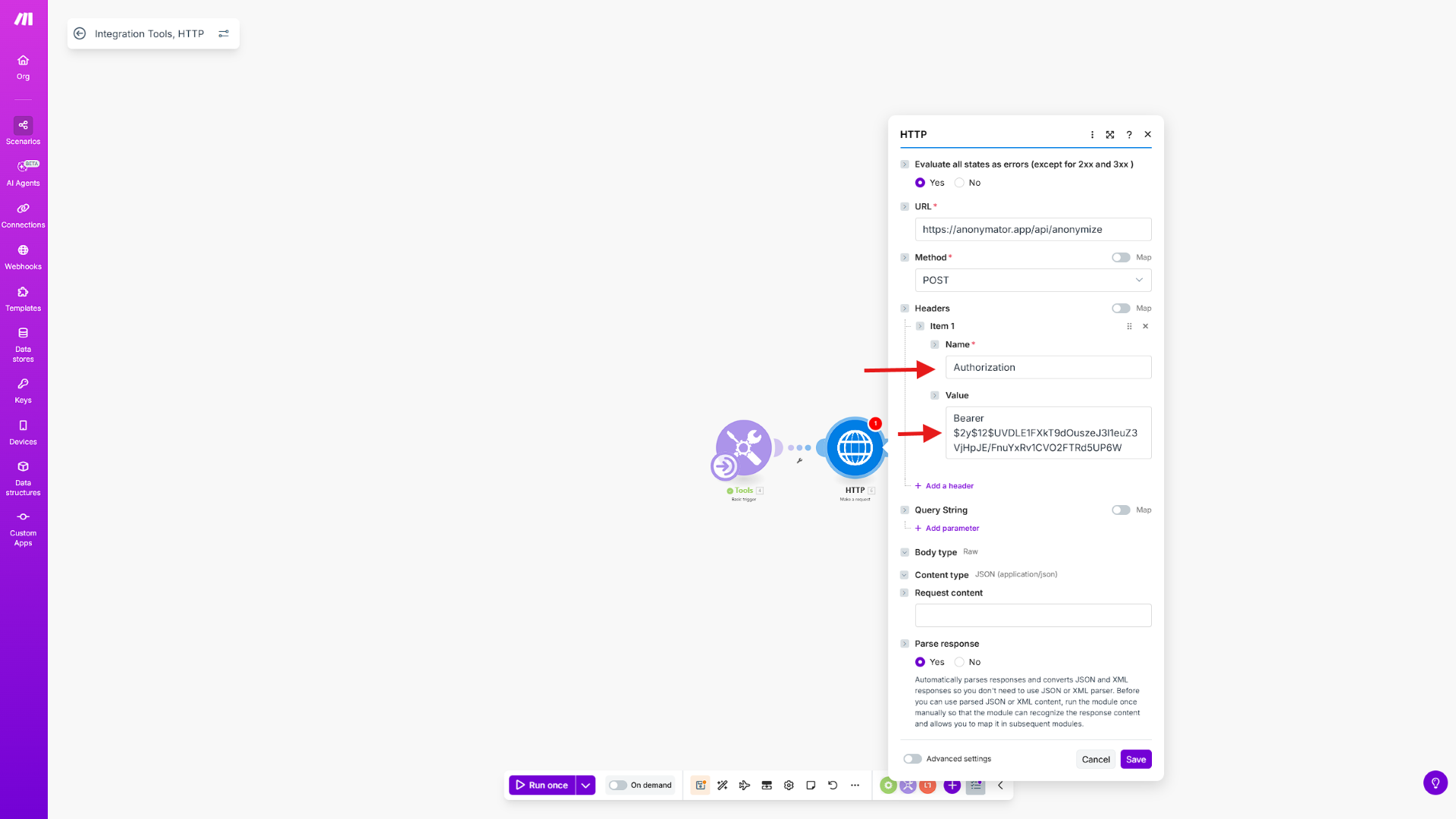This screenshot has height=819, width=1456.
Task: Switch scheduling off with On demand toggle
Action: click(617, 785)
